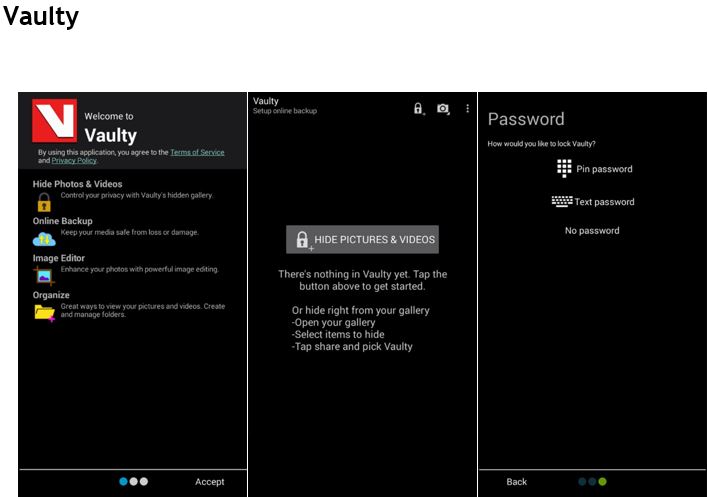
Task: Open the Terms of Service link
Action: pyautogui.click(x=197, y=152)
